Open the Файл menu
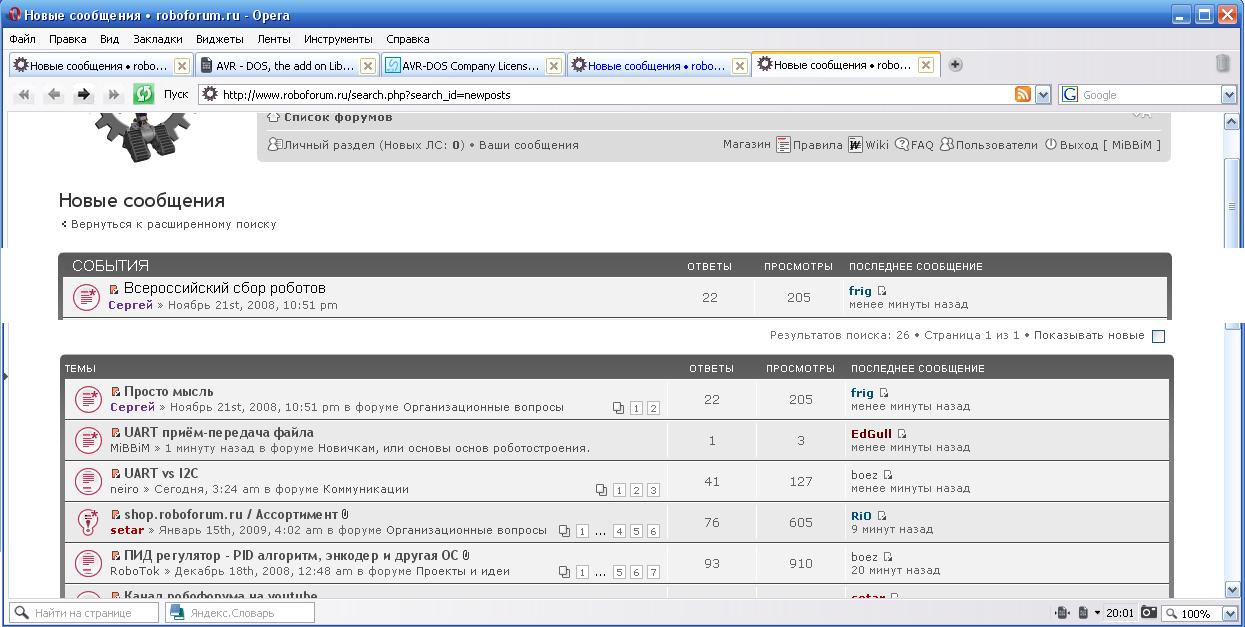1245x627 pixels. coord(22,39)
